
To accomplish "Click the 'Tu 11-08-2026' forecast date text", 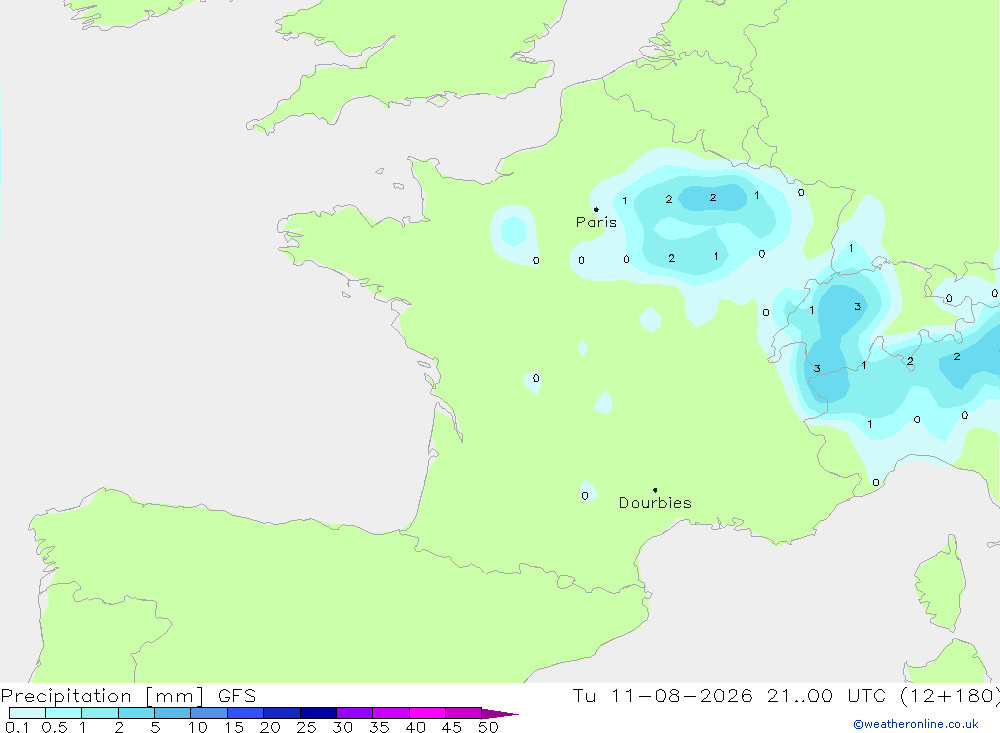I will click(x=662, y=696).
